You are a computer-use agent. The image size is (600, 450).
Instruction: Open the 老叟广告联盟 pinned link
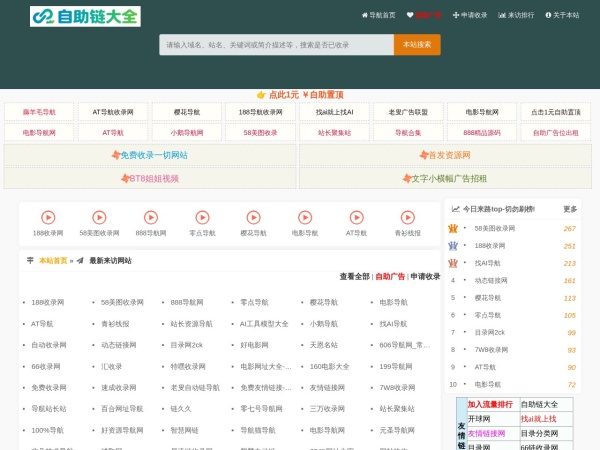(x=408, y=112)
